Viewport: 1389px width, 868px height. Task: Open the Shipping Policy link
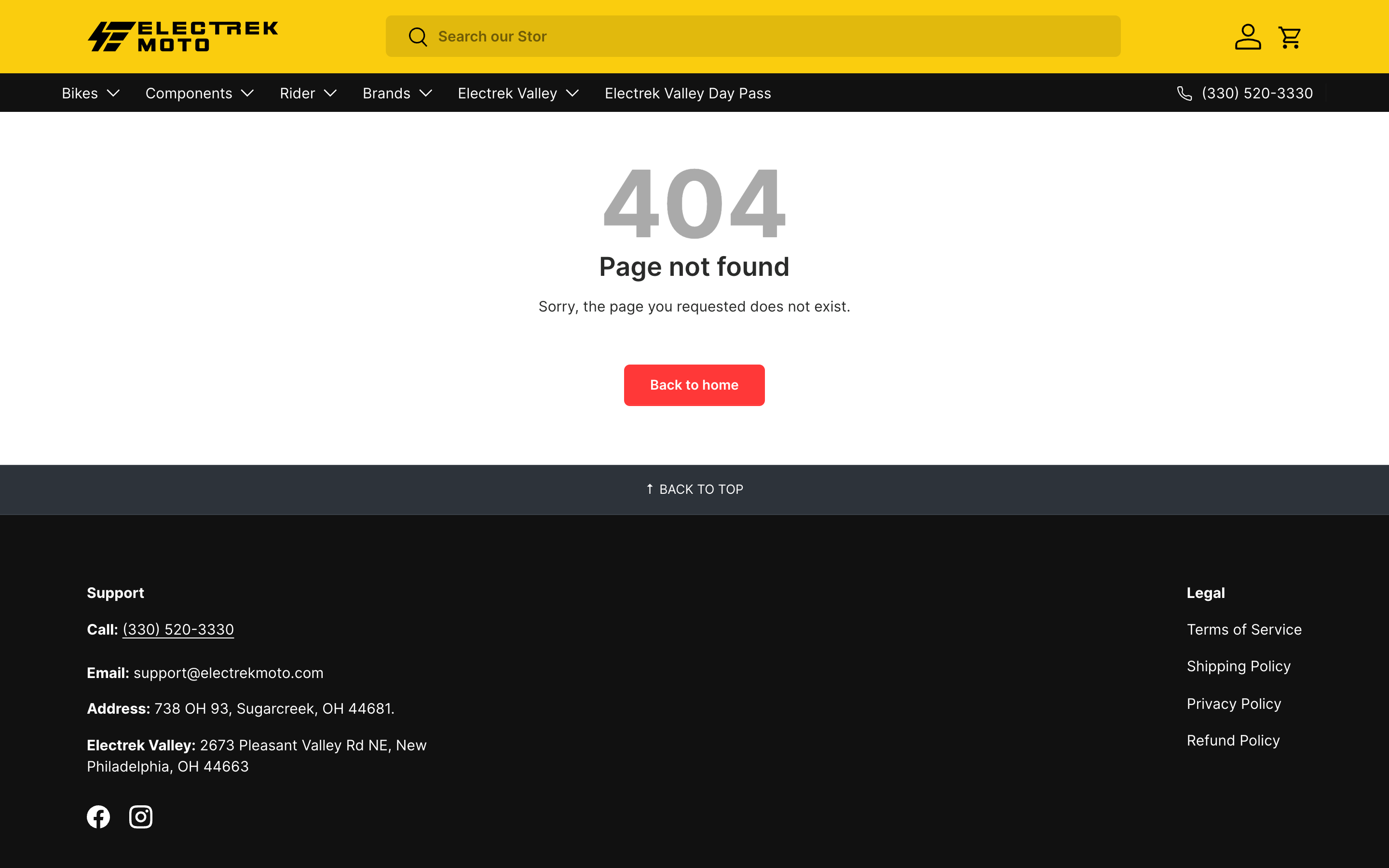coord(1238,666)
